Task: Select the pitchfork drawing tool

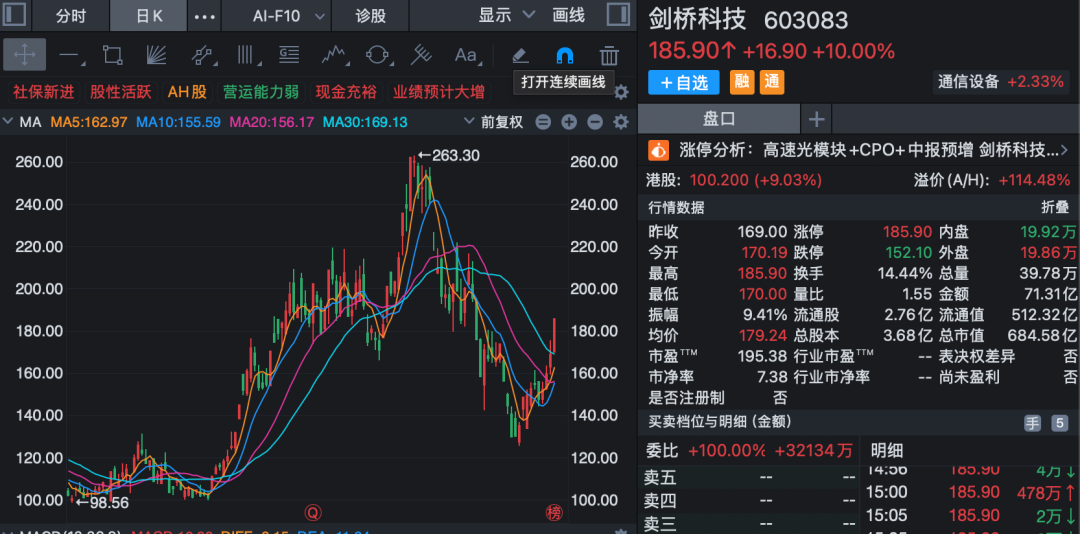Action: click(x=421, y=54)
